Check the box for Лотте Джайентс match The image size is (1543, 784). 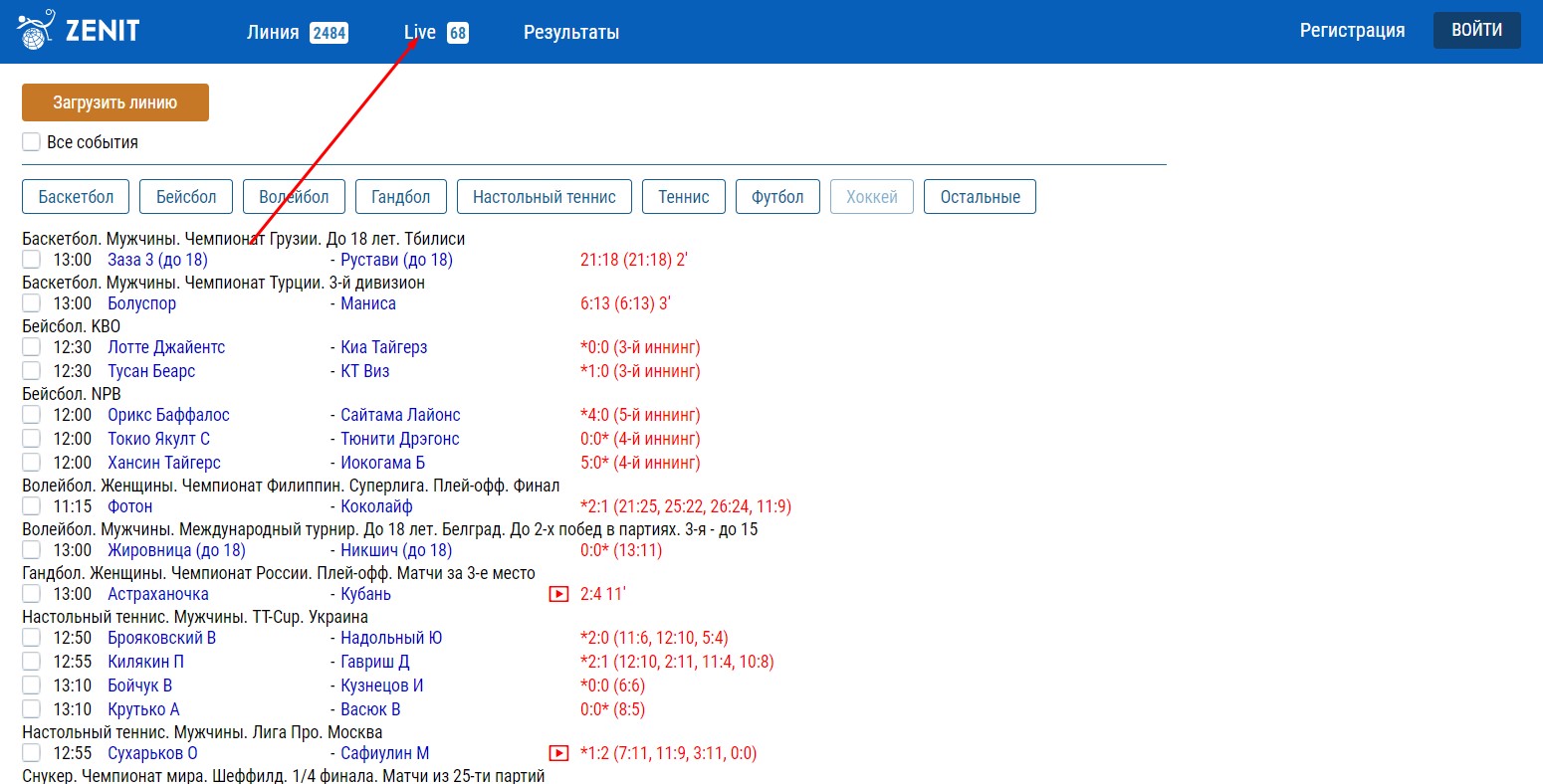click(32, 347)
